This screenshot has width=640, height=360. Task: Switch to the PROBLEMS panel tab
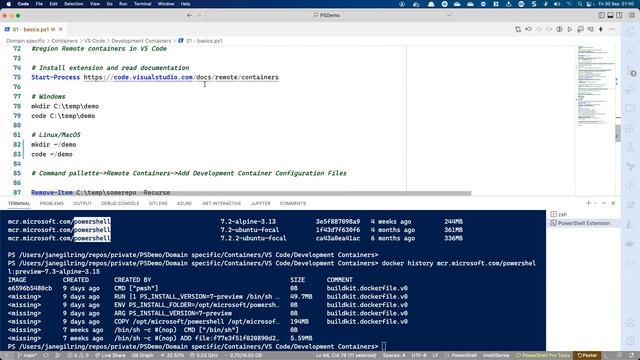tap(51, 203)
